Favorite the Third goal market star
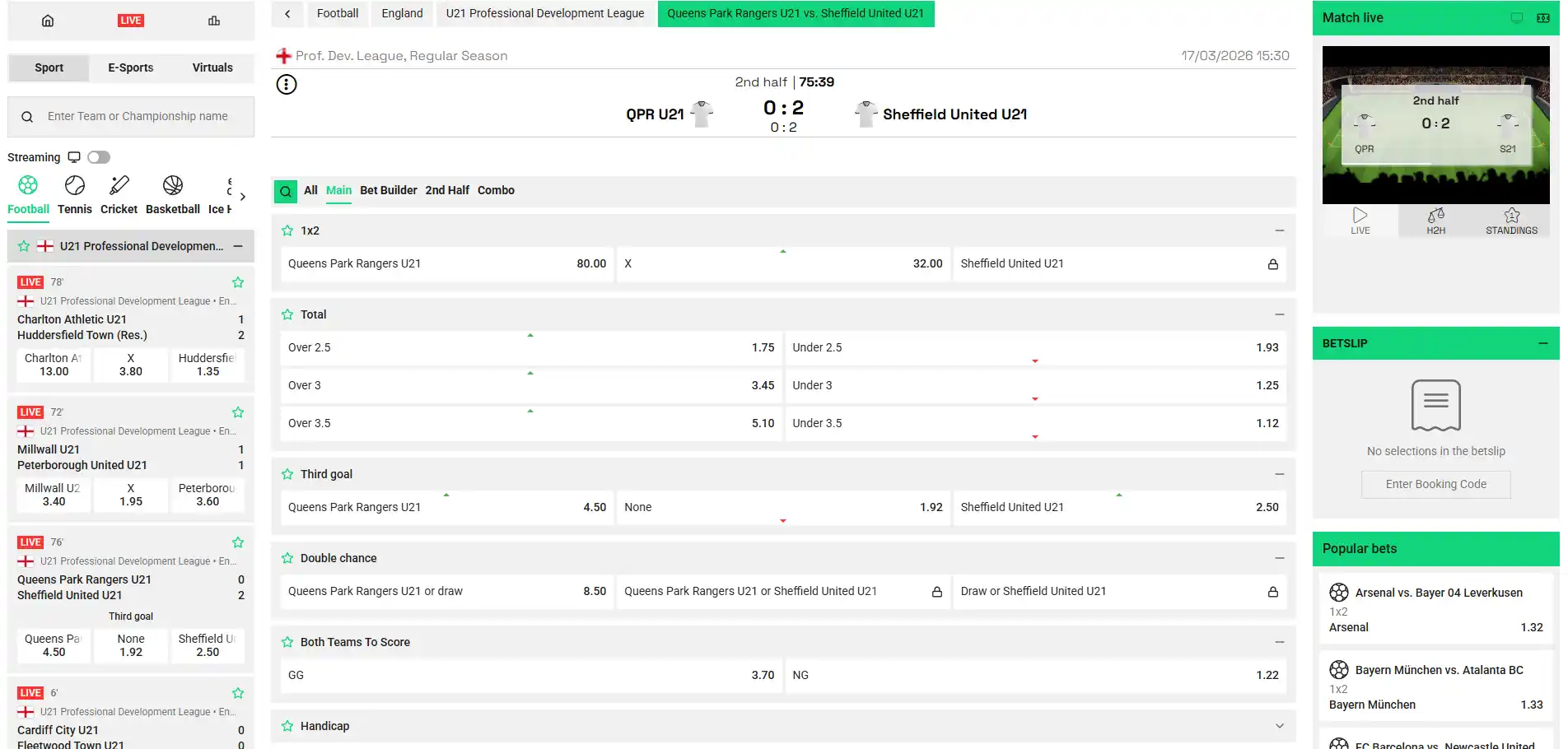The image size is (1568, 749). tap(287, 474)
